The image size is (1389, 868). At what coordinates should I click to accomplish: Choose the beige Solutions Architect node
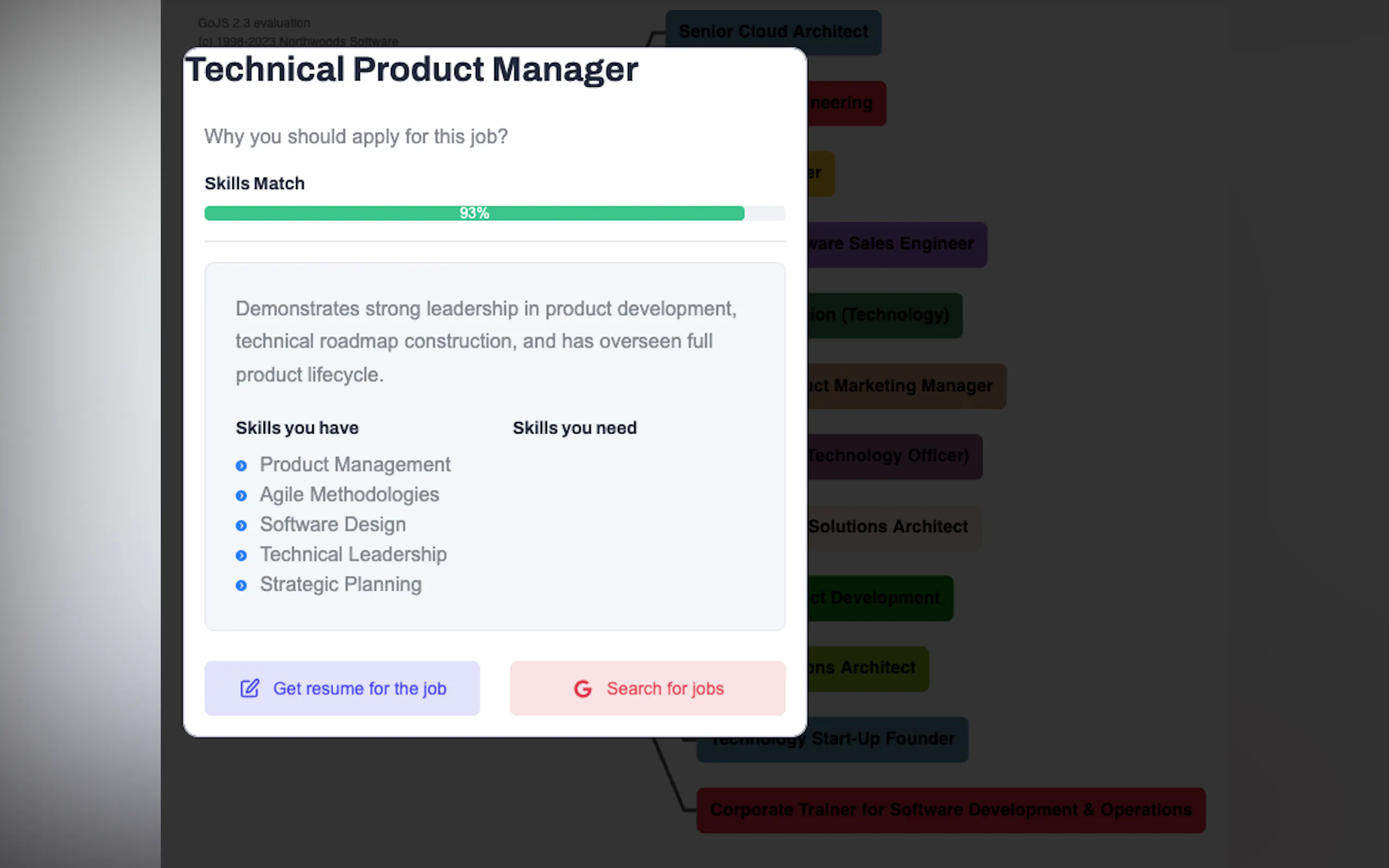click(x=893, y=527)
